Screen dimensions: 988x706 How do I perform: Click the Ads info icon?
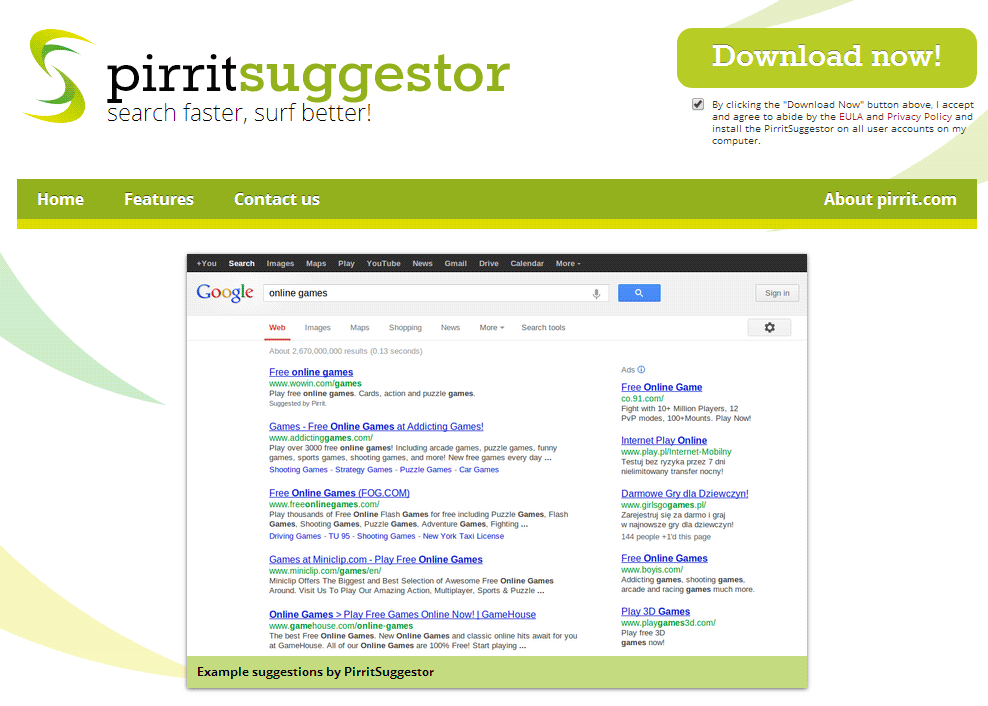[641, 370]
